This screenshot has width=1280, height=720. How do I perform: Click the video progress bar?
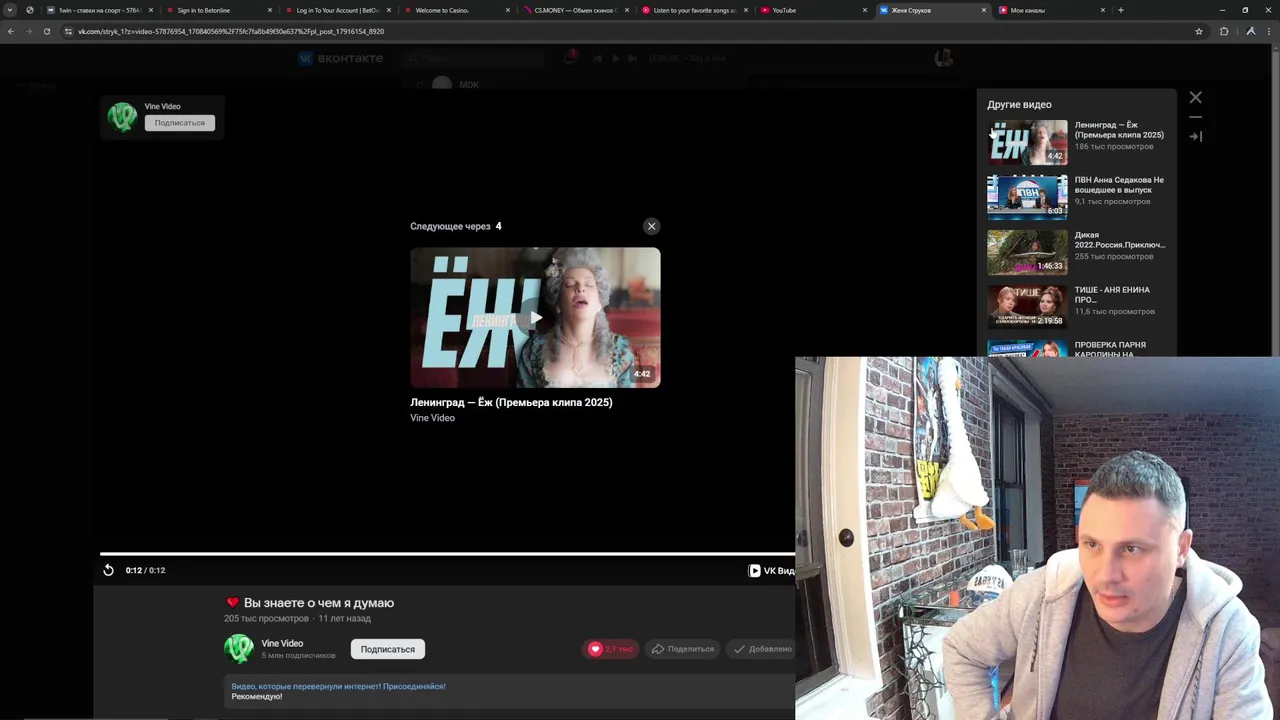coord(447,553)
